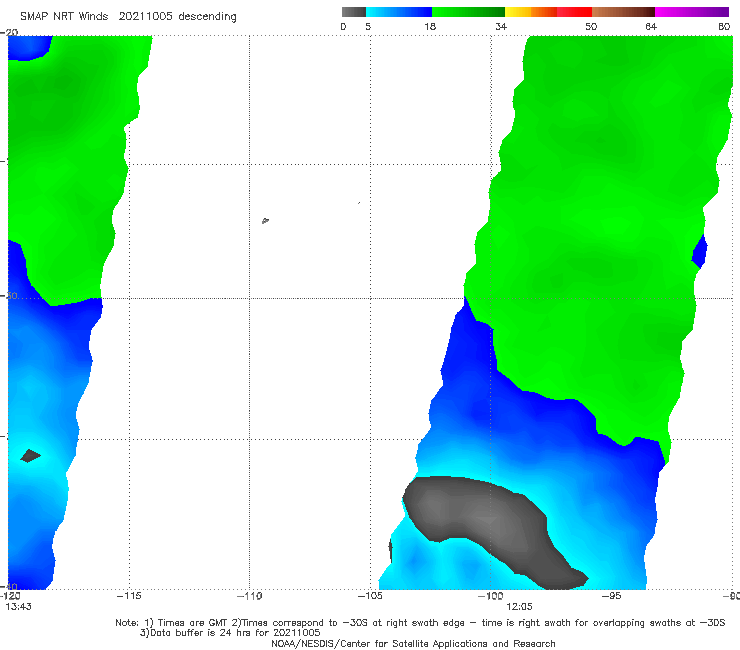Click the yellow-orange segment of the color bar
This screenshot has width=740, height=650.
click(531, 12)
